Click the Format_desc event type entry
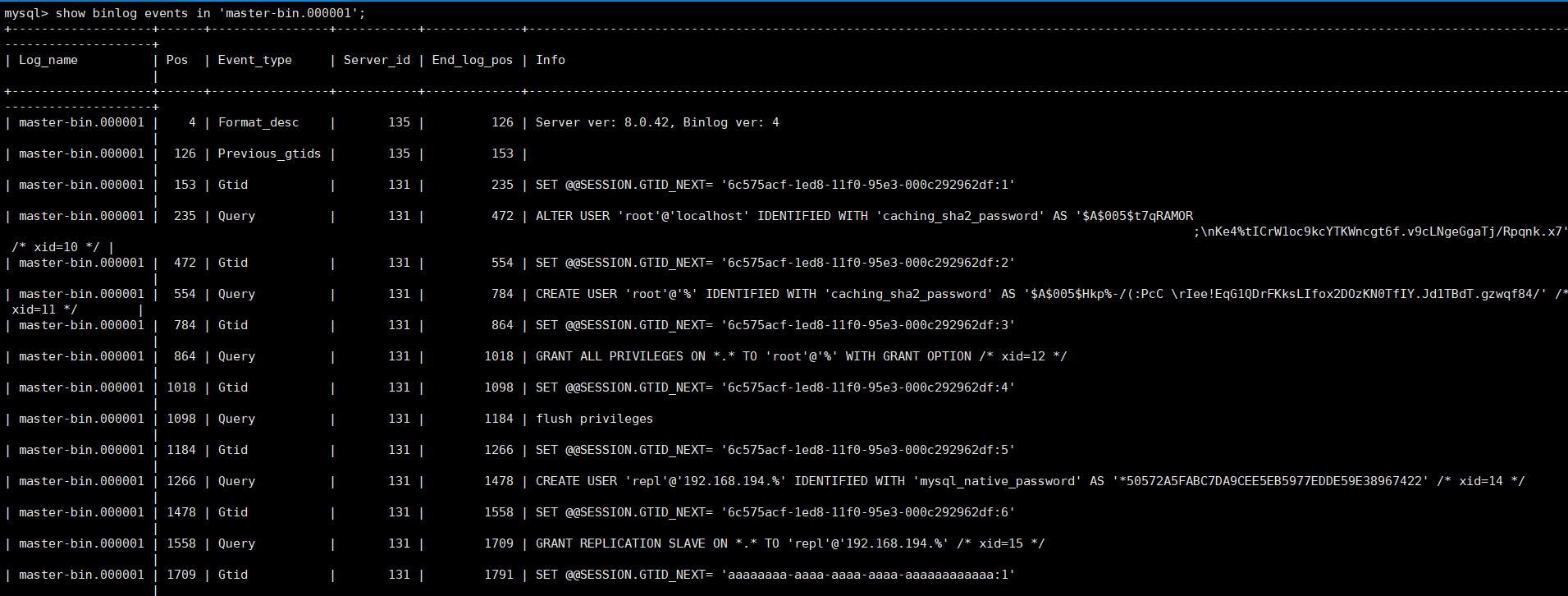 tap(258, 122)
